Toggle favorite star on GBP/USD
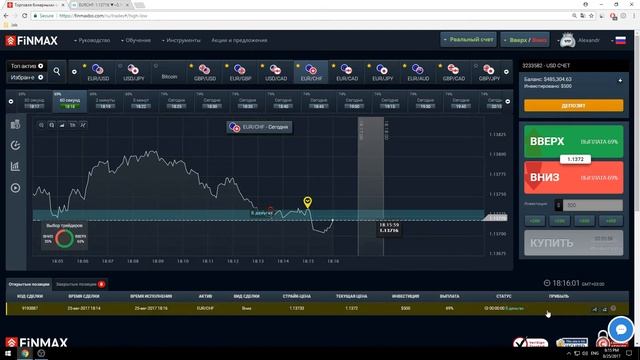This screenshot has width=640, height=360. point(191,66)
